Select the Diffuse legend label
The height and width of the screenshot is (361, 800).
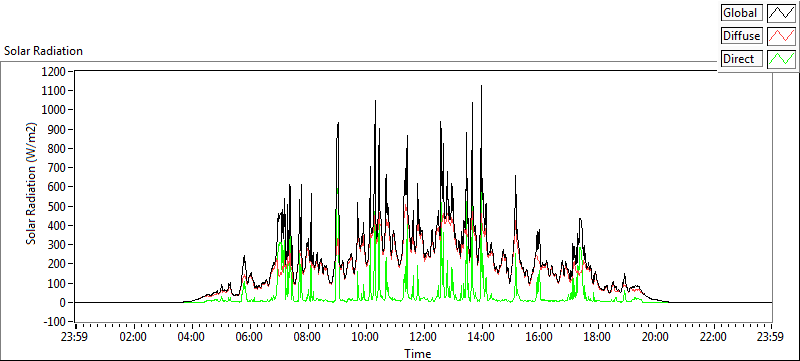[x=741, y=36]
